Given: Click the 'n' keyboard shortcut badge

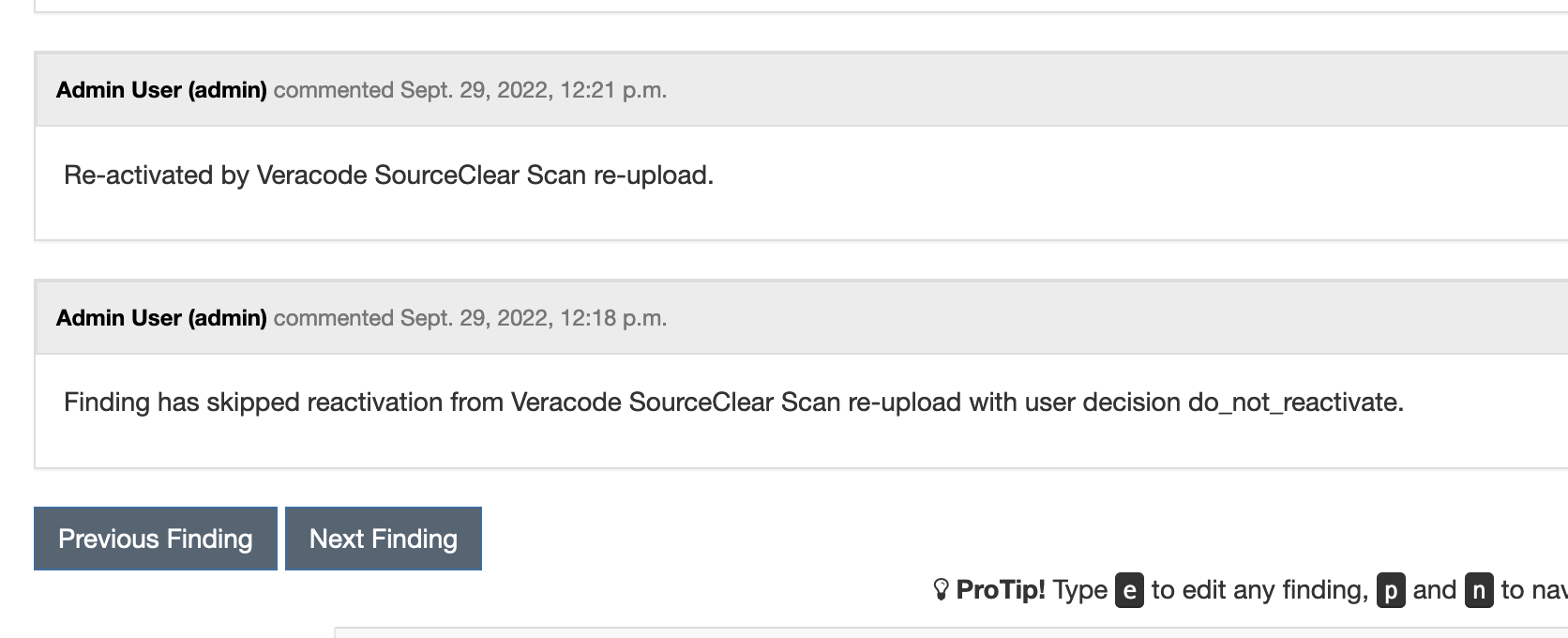Looking at the screenshot, I should point(1479,591).
